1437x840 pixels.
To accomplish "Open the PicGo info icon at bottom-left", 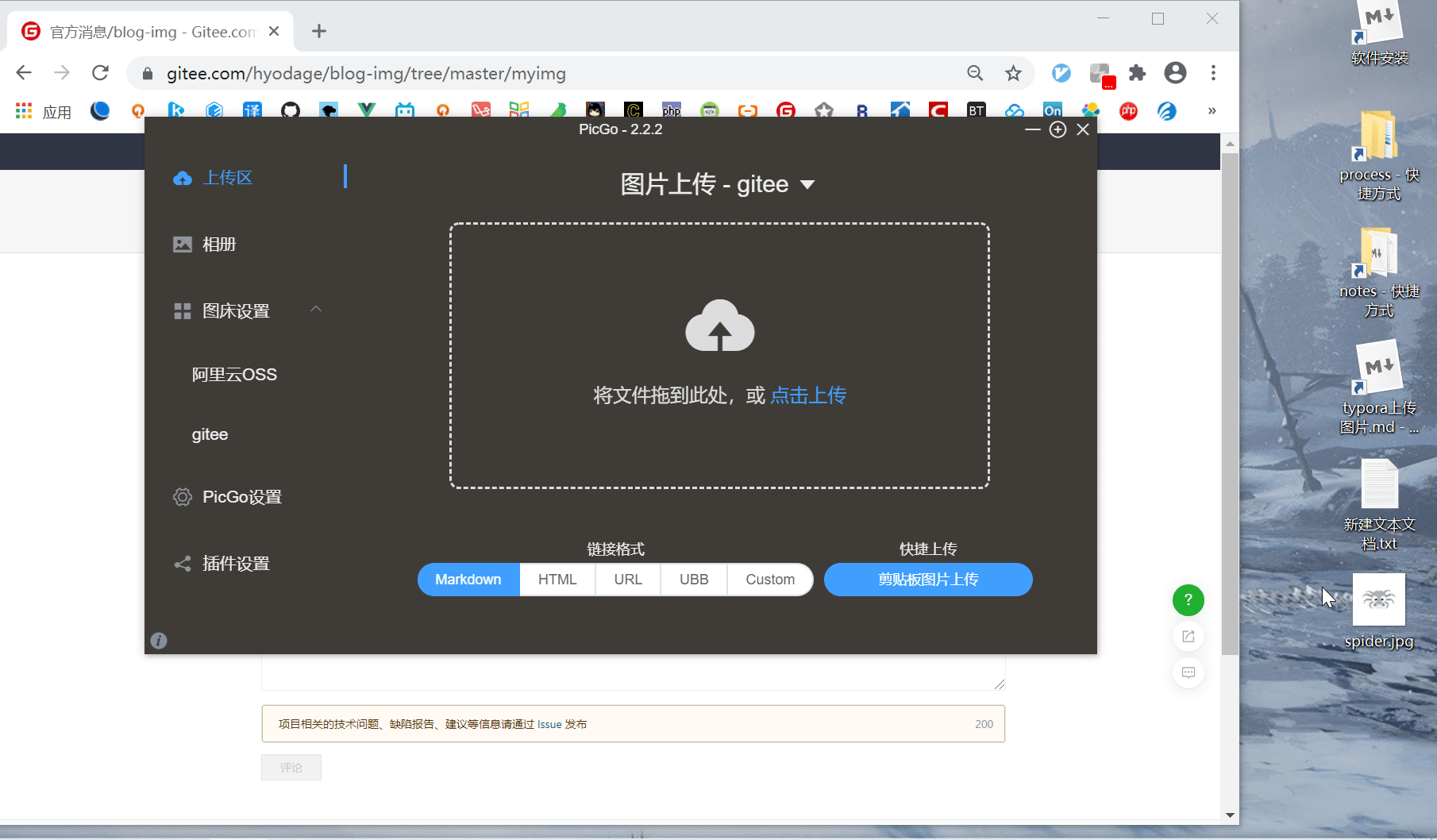I will (x=159, y=641).
